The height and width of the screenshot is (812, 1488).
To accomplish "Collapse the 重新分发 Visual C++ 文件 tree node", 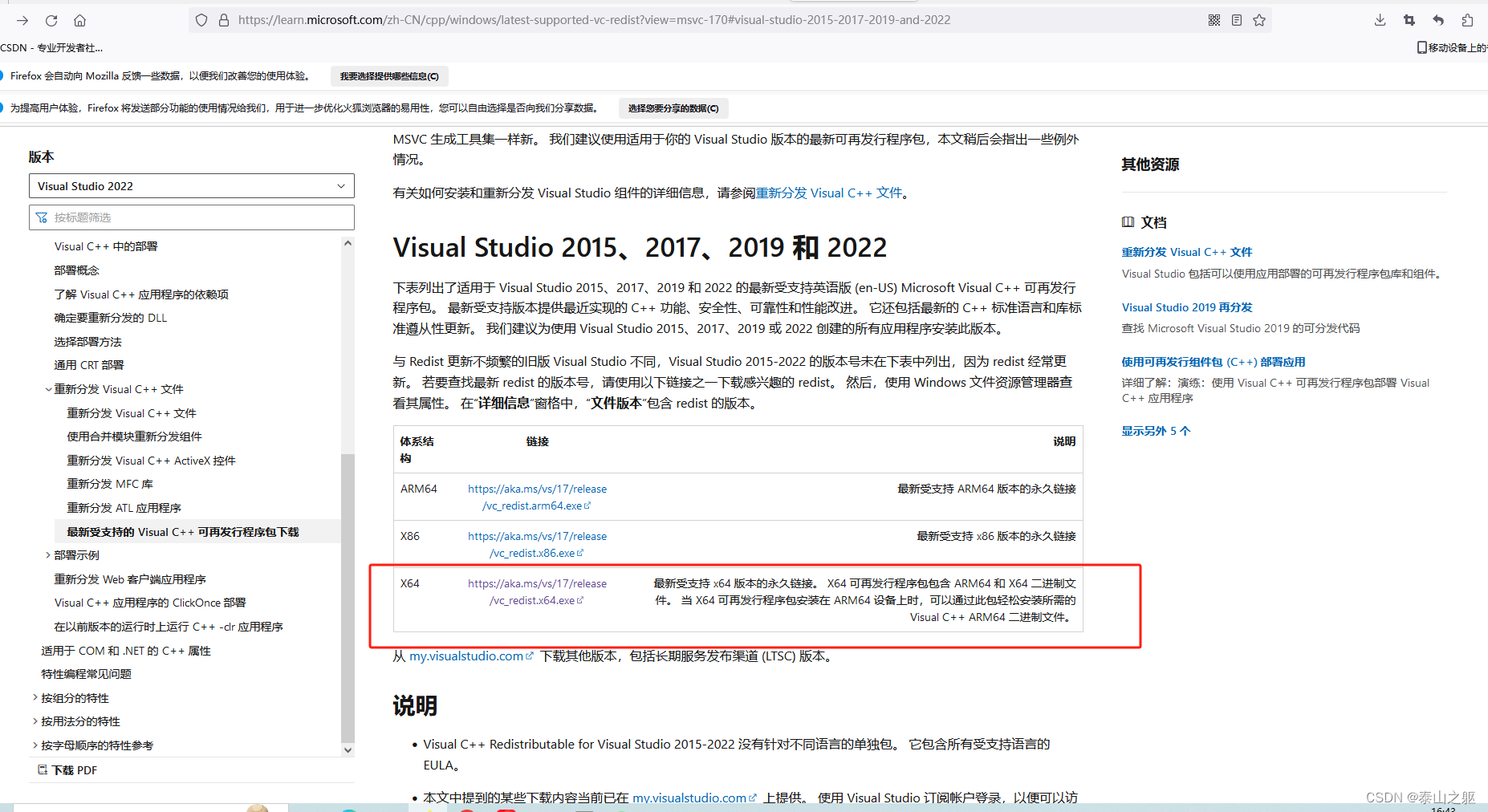I will coord(48,389).
